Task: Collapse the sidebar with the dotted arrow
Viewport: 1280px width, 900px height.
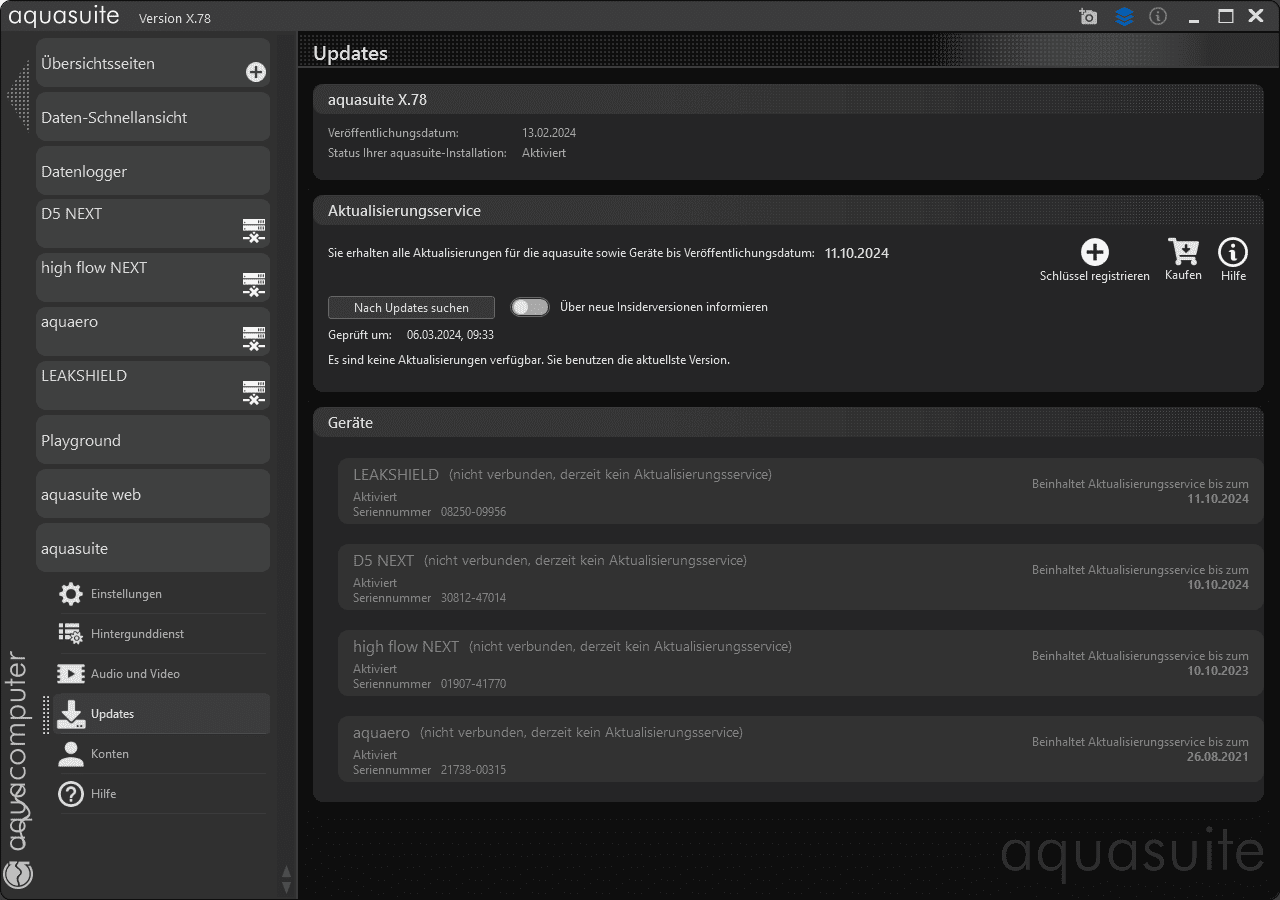Action: 18,95
